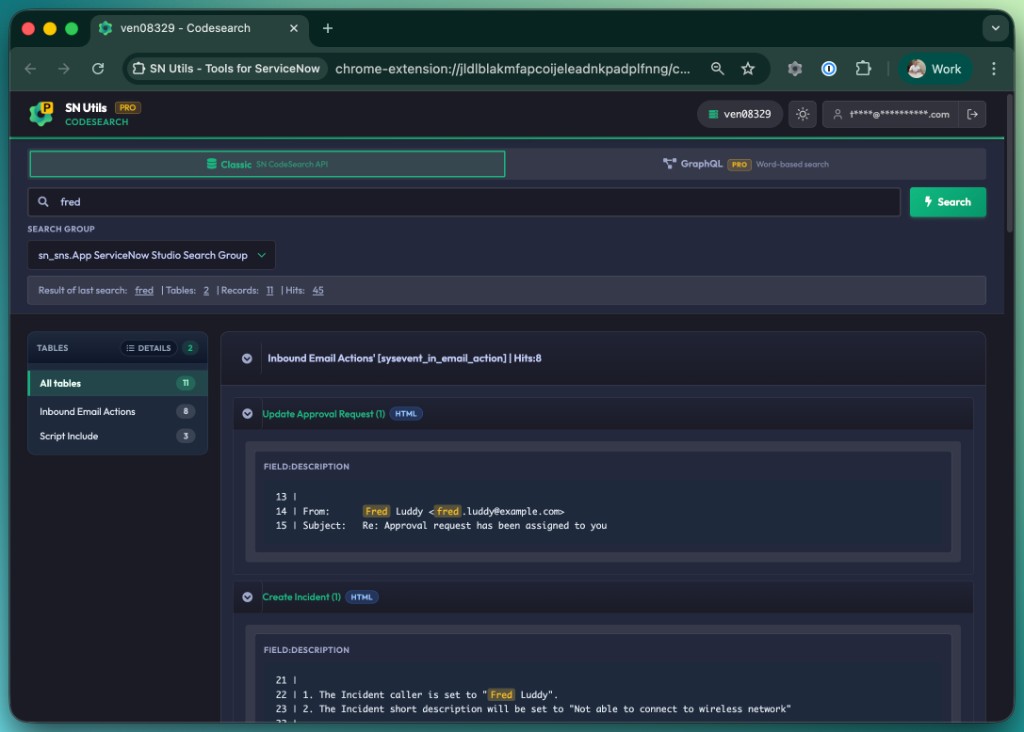Viewport: 1024px width, 732px height.
Task: Collapse the Inbound Email Actions results group
Action: tap(247, 358)
